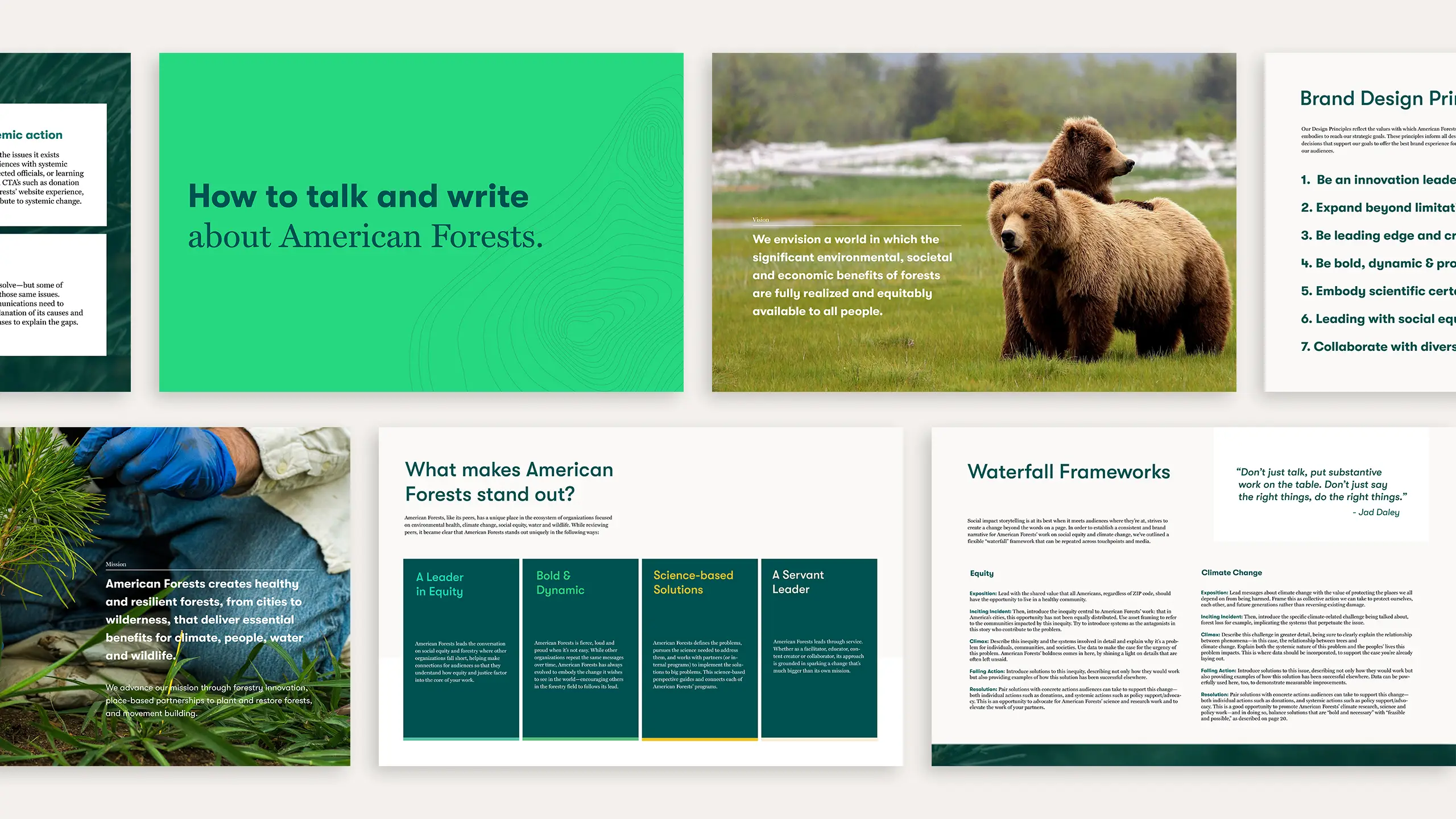Select the 'Bold & Dynamic' card
Image resolution: width=1456 pixels, height=819 pixels.
pyautogui.click(x=581, y=649)
